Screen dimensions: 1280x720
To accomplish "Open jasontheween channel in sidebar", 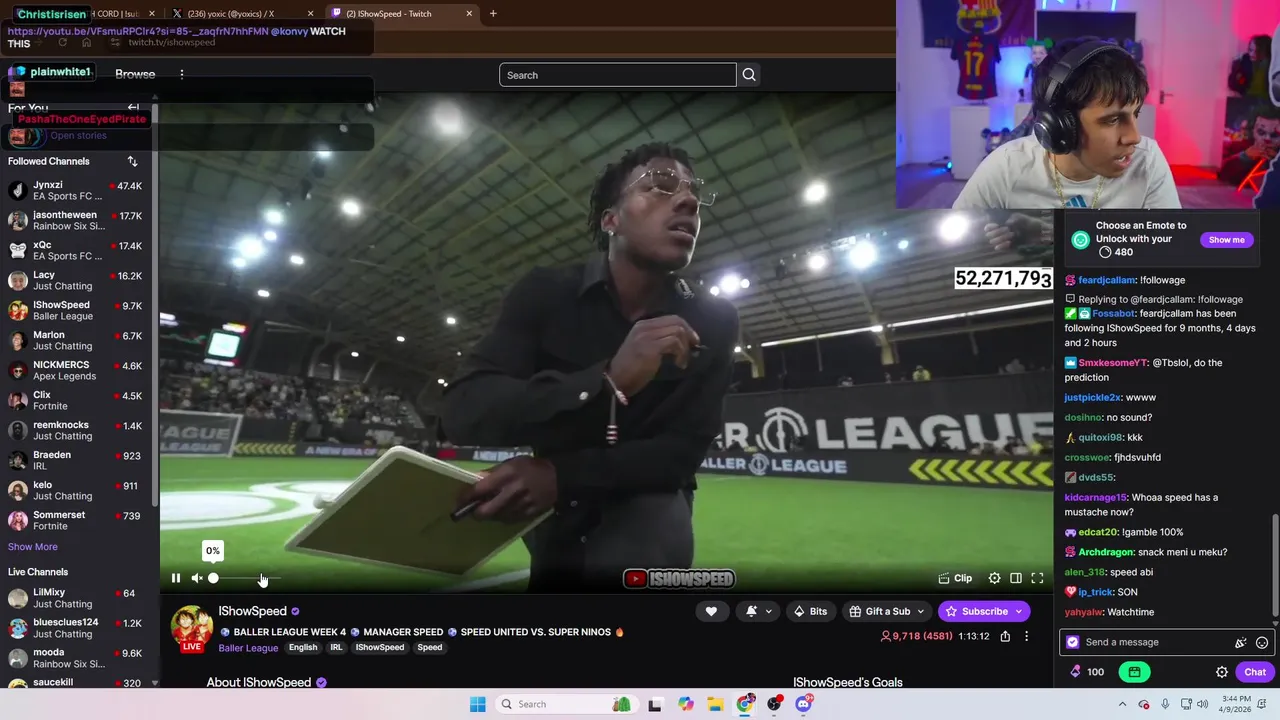I will coord(76,221).
